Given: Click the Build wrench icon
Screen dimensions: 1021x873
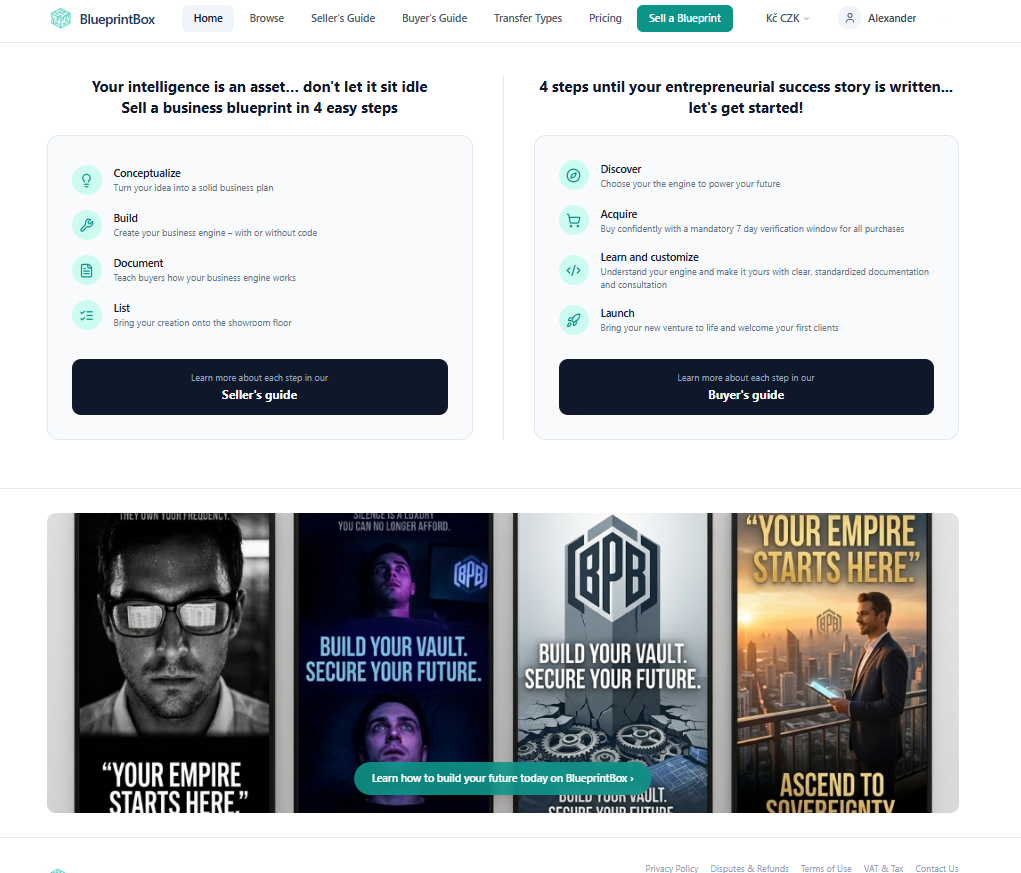Looking at the screenshot, I should (87, 225).
